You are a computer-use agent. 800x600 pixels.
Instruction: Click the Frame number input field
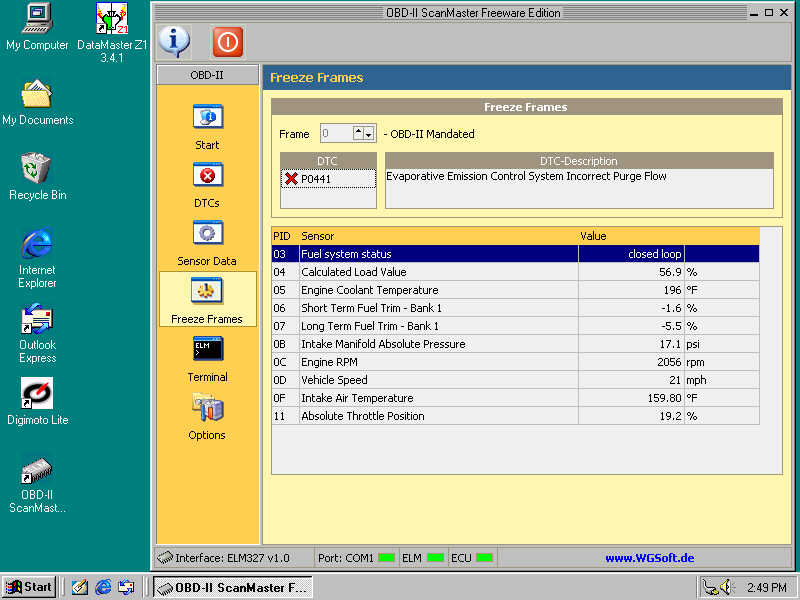[x=337, y=134]
